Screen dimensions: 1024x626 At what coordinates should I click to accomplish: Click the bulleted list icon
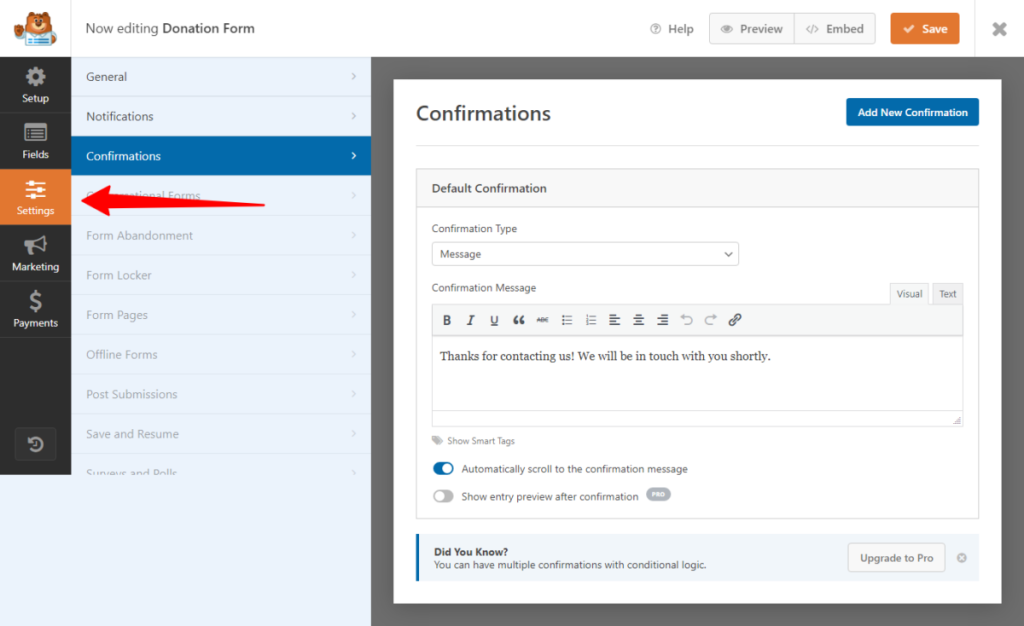(566, 320)
